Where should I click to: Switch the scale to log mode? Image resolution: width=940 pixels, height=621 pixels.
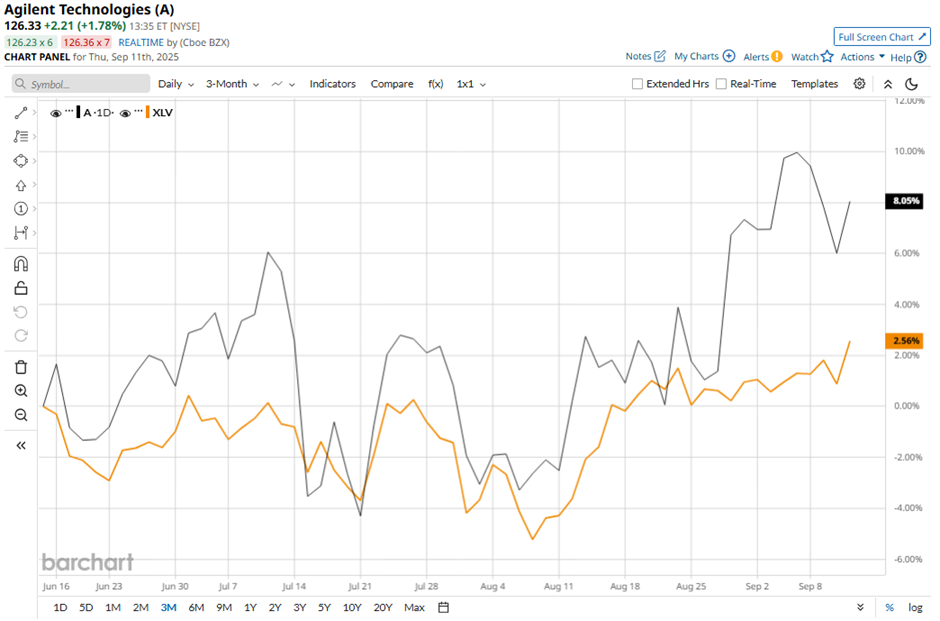point(915,607)
